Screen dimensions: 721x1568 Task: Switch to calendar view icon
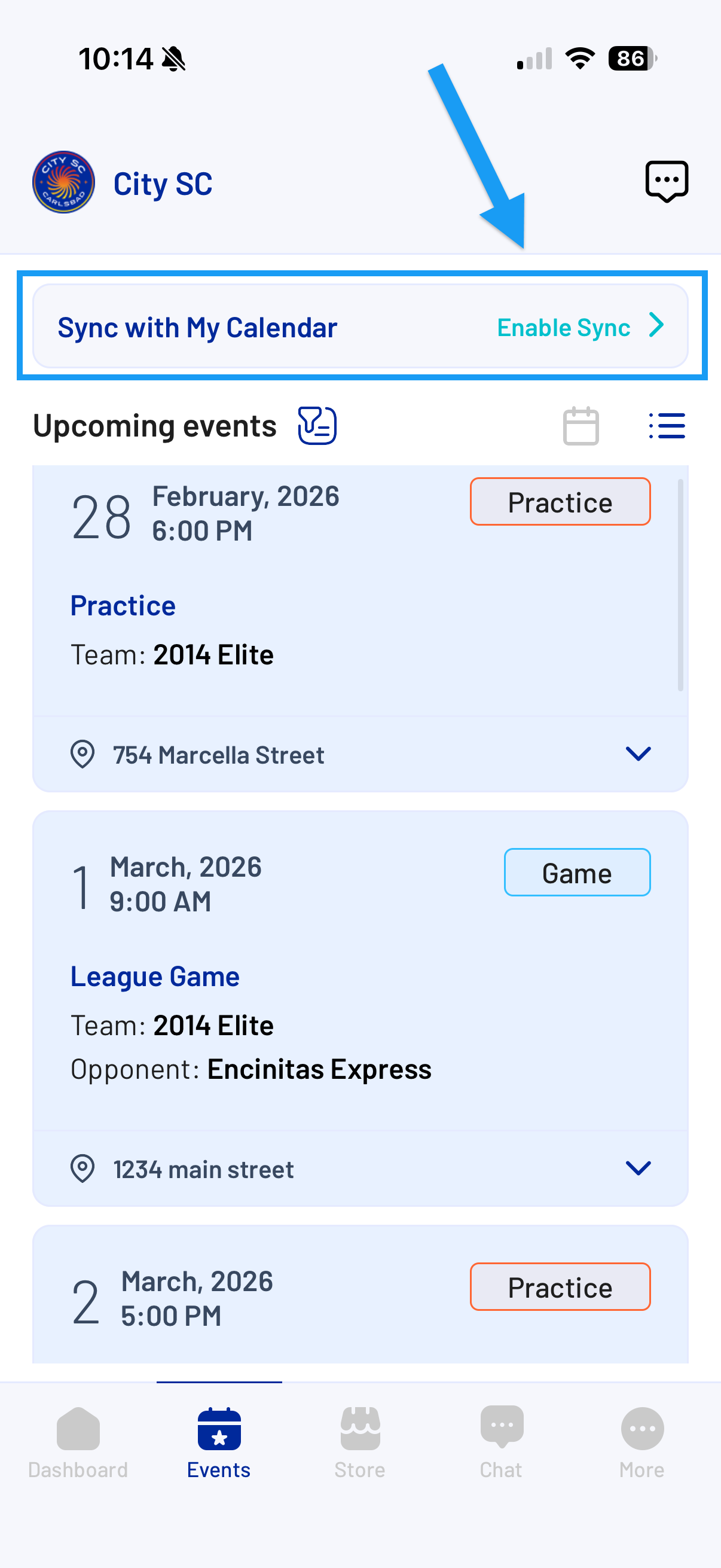581,425
